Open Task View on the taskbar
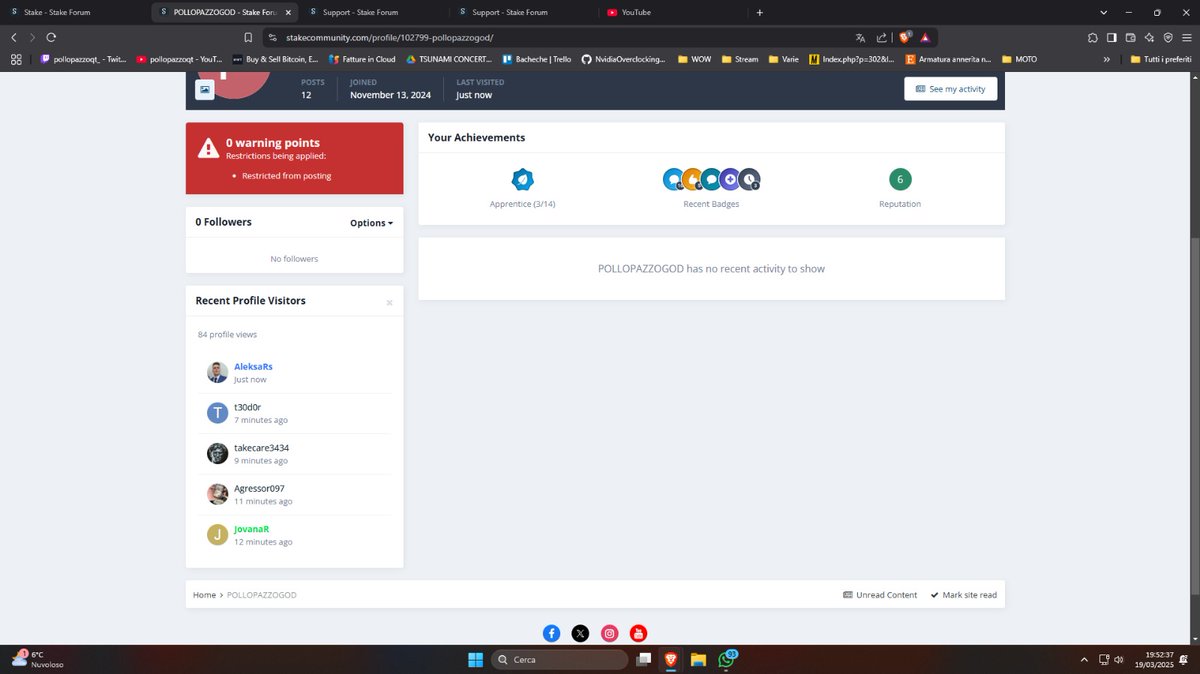 [644, 660]
